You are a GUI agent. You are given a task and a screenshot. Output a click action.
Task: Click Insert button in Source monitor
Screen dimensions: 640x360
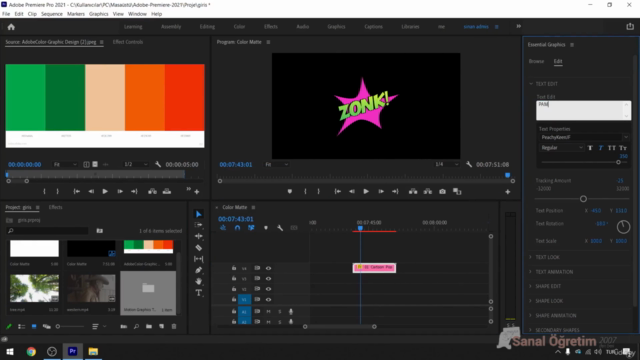152,191
